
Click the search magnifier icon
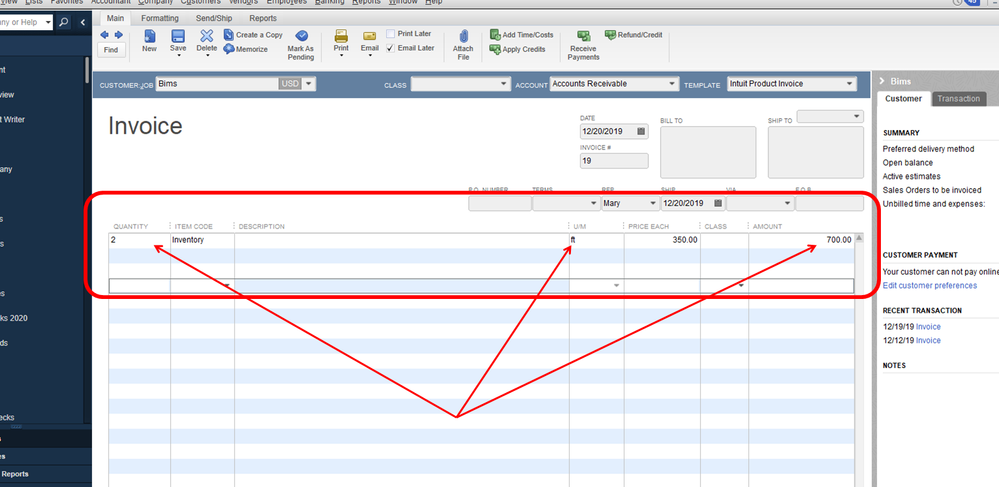(x=64, y=22)
